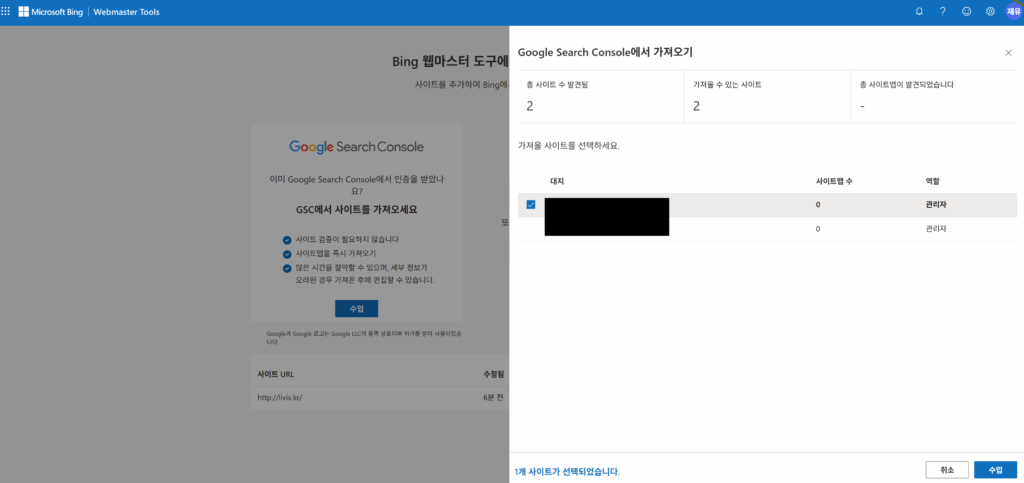Click the 수정됨 column header
The width and height of the screenshot is (1024, 483).
[493, 375]
